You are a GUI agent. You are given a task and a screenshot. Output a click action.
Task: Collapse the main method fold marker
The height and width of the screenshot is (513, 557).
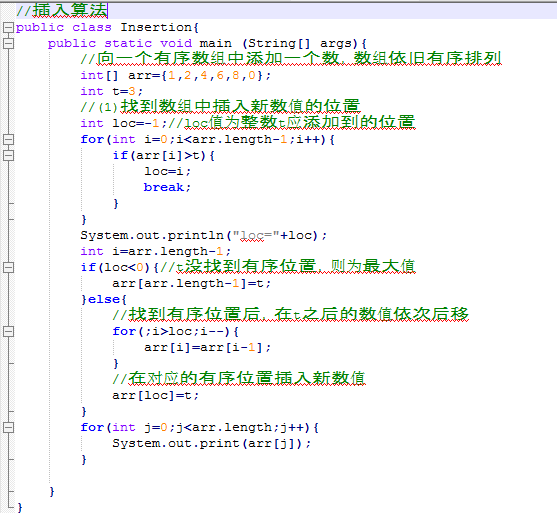click(x=8, y=43)
